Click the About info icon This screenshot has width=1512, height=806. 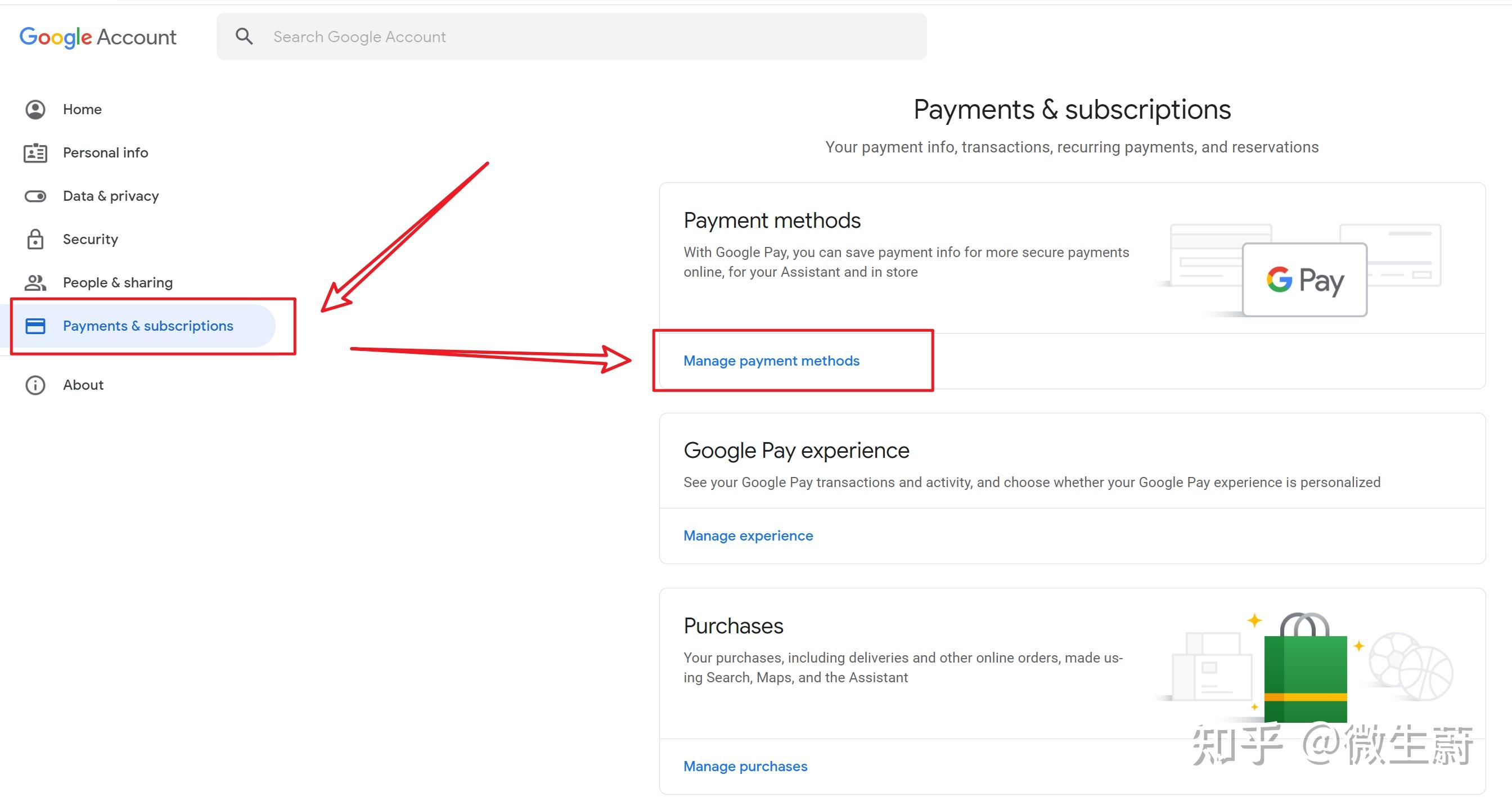coord(35,385)
